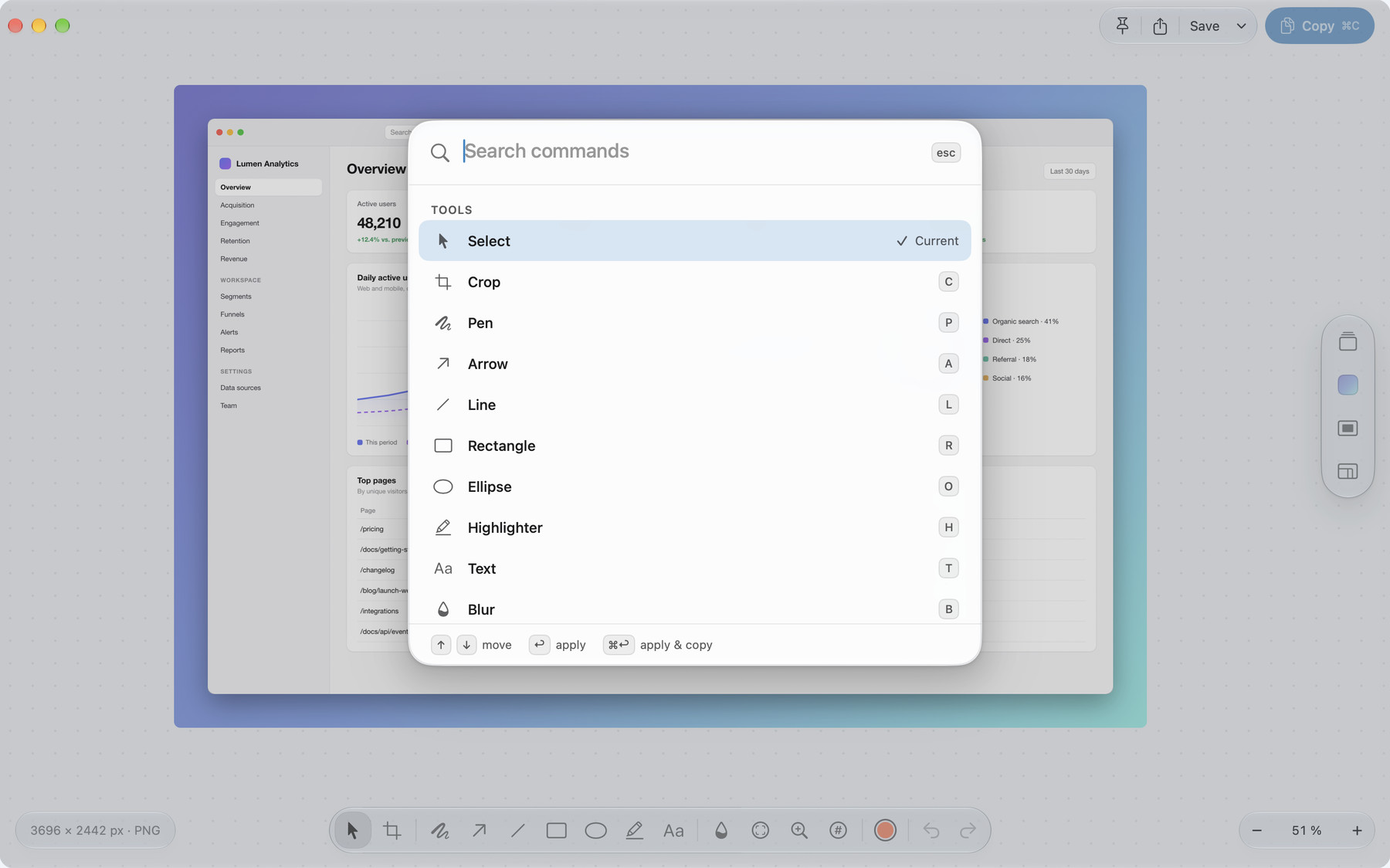Select the Ellipse shape icon in the bottom toolbar

click(595, 830)
